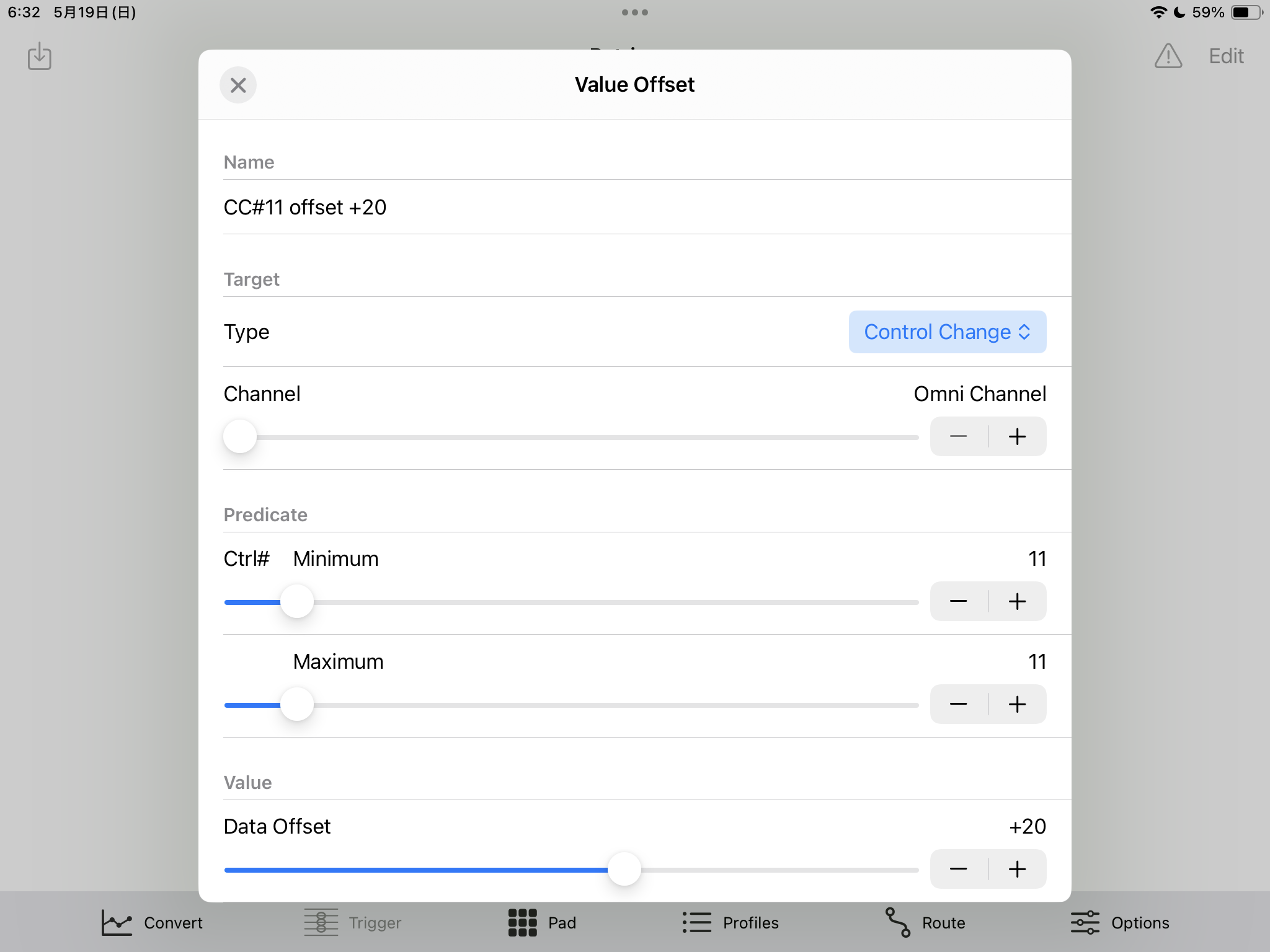Tap the warning triangle icon
Image resolution: width=1270 pixels, height=952 pixels.
point(1168,56)
